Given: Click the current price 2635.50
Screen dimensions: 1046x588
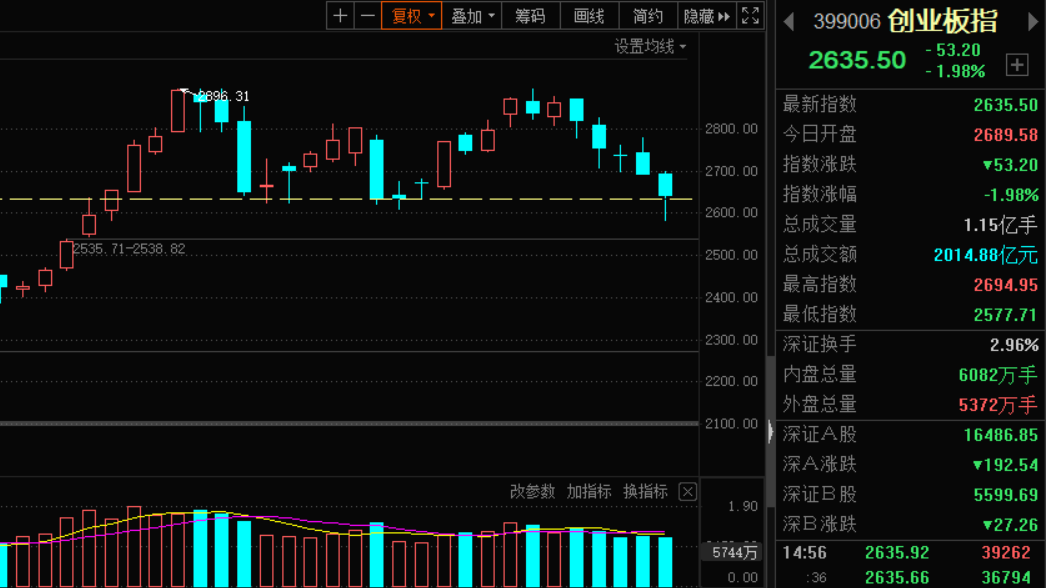Looking at the screenshot, I should click(x=857, y=60).
